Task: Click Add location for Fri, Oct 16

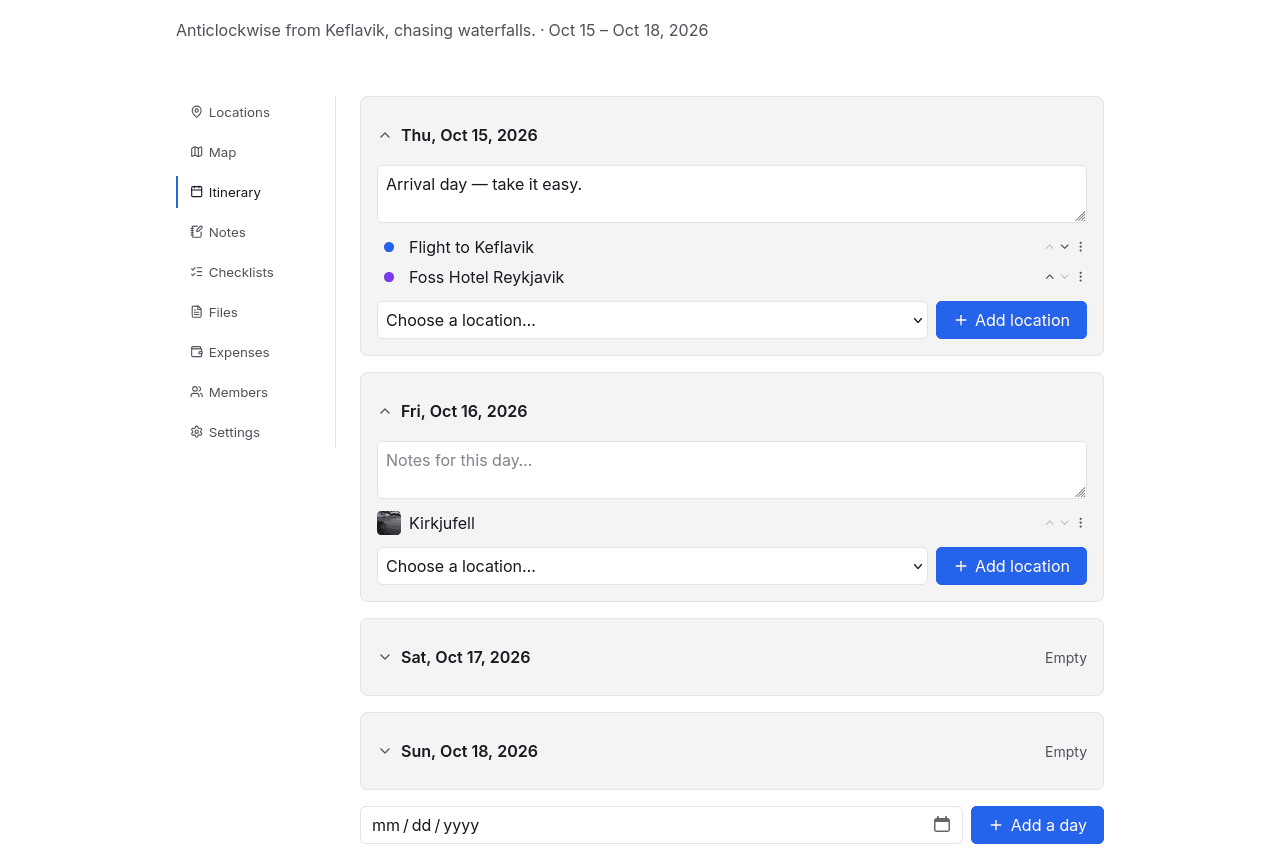Action: [x=1011, y=566]
